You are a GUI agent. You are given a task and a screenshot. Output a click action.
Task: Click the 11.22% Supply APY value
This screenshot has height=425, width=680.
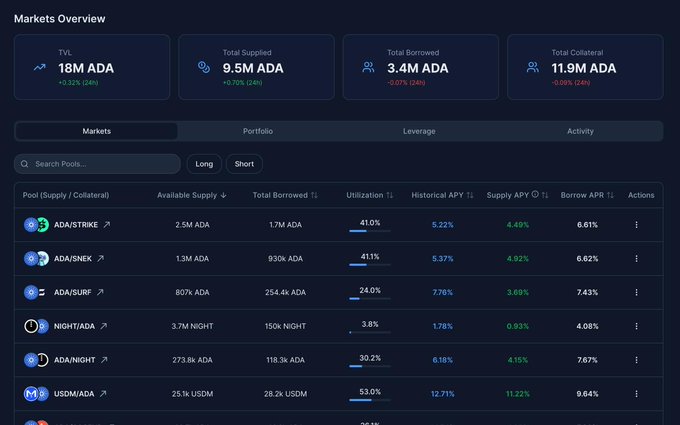pyautogui.click(x=518, y=394)
